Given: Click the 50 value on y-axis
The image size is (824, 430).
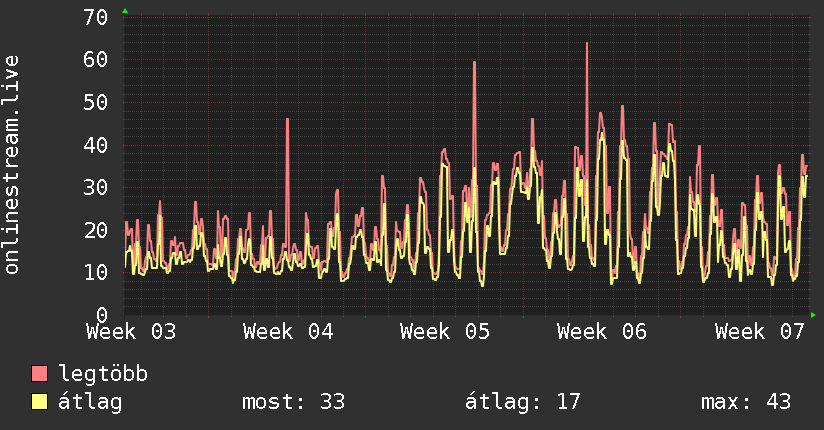Looking at the screenshot, I should (x=96, y=102).
